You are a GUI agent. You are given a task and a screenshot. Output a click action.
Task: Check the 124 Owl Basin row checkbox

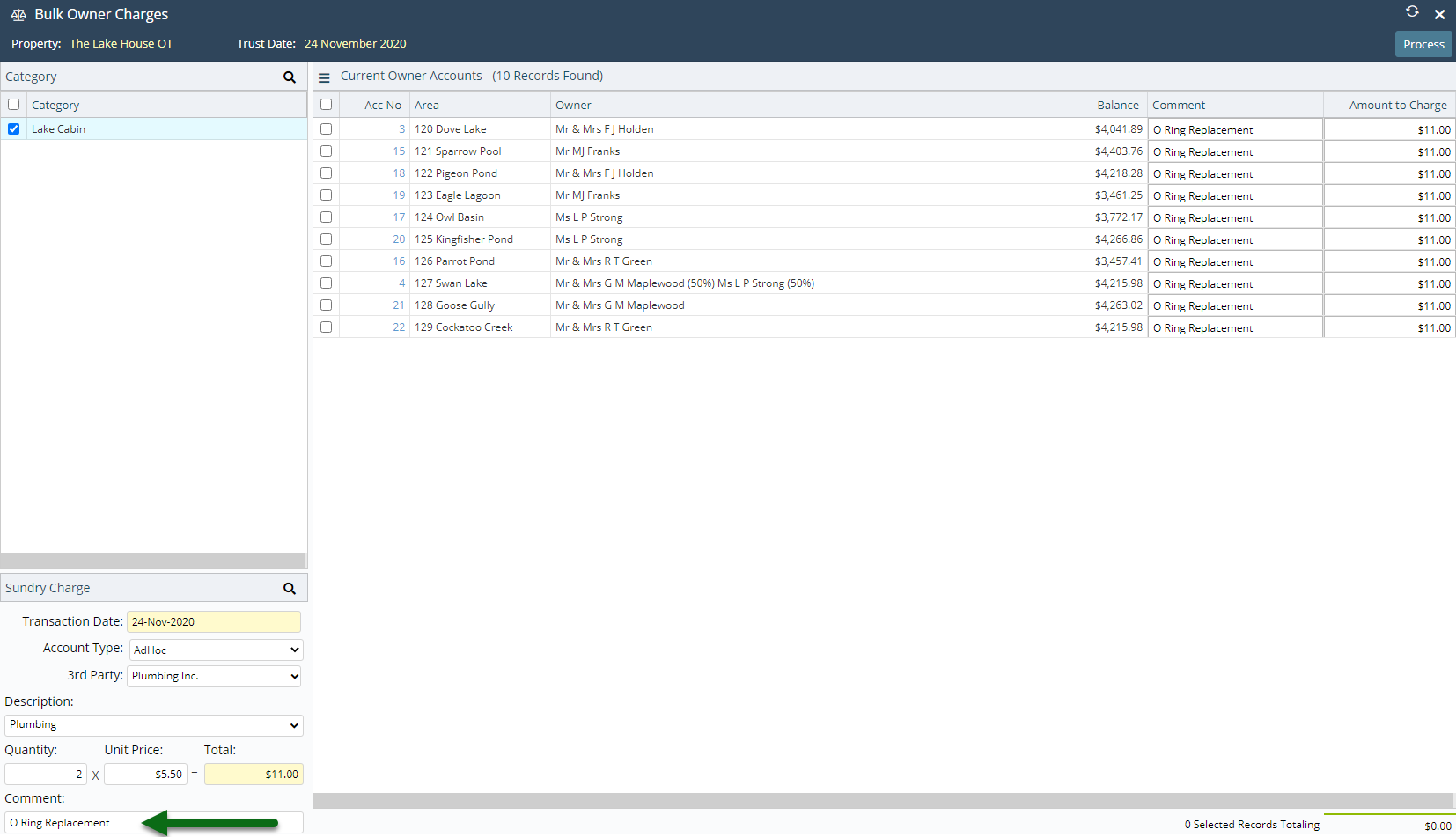[x=326, y=217]
